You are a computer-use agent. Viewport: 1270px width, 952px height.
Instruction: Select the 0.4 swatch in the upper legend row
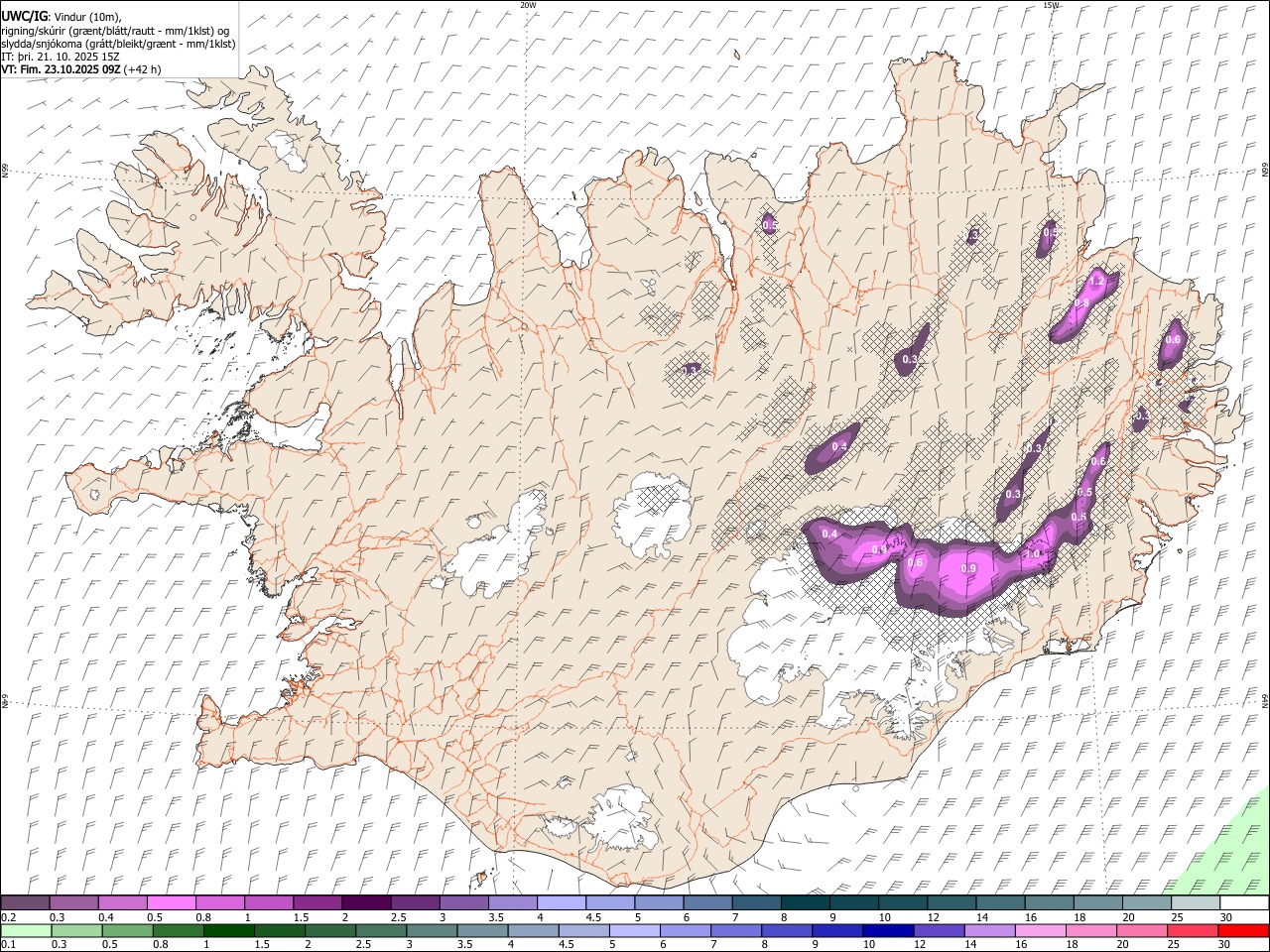click(x=122, y=903)
